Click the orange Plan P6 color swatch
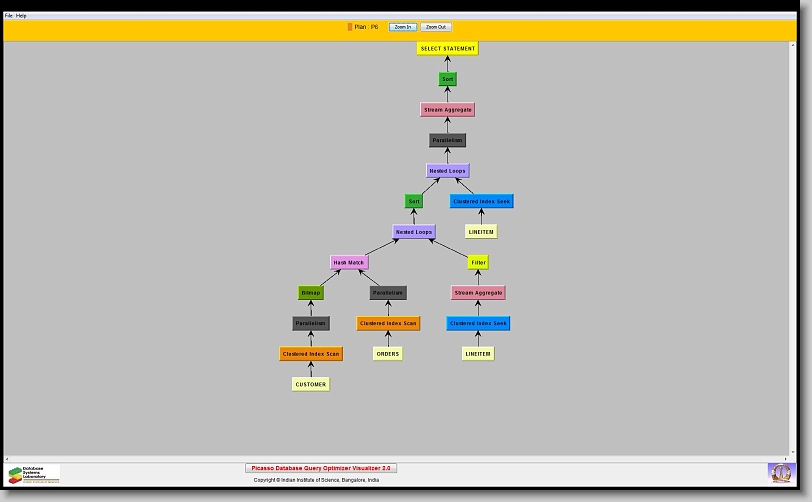This screenshot has height=502, width=812. coord(350,27)
